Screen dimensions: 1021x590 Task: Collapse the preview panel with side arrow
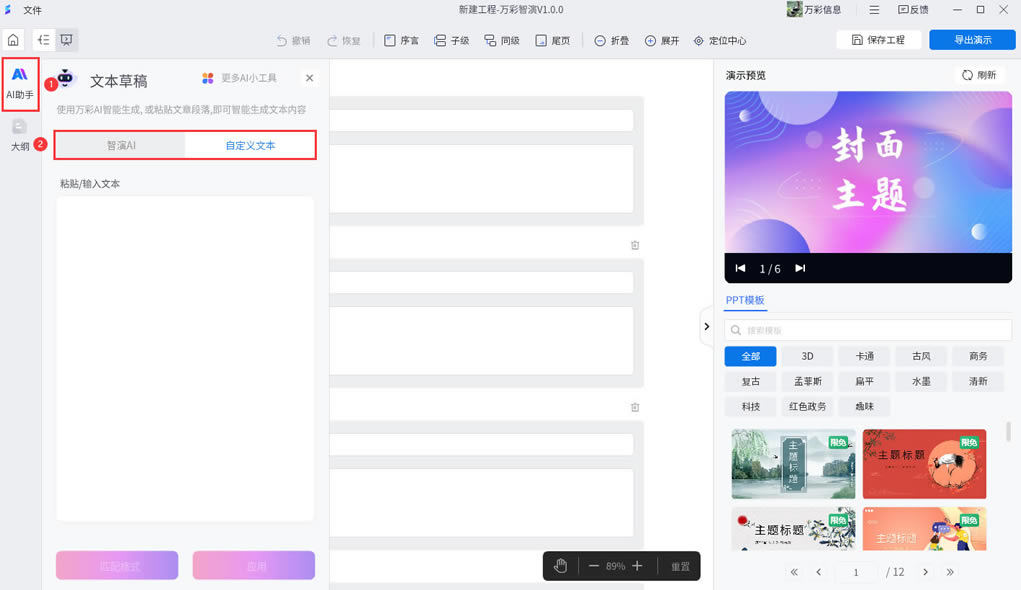[706, 326]
